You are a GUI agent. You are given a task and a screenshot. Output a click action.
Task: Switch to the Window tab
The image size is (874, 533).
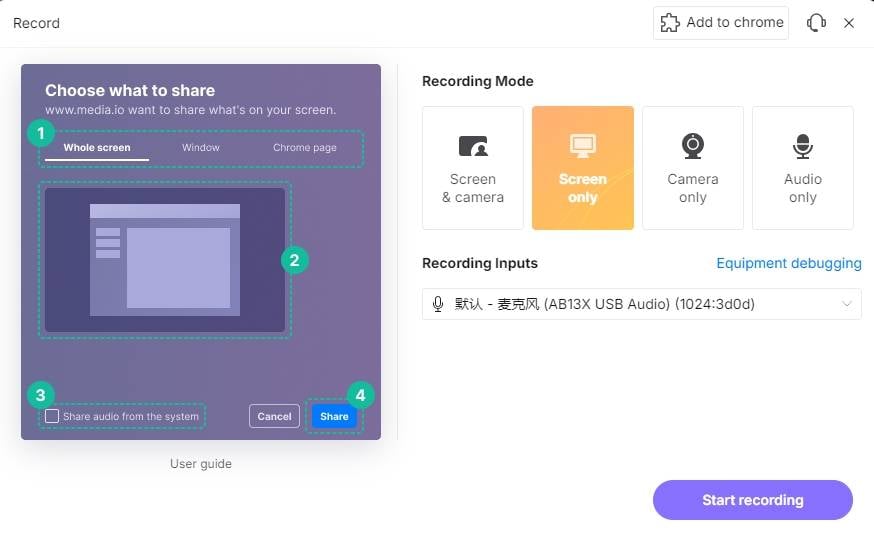coord(201,148)
